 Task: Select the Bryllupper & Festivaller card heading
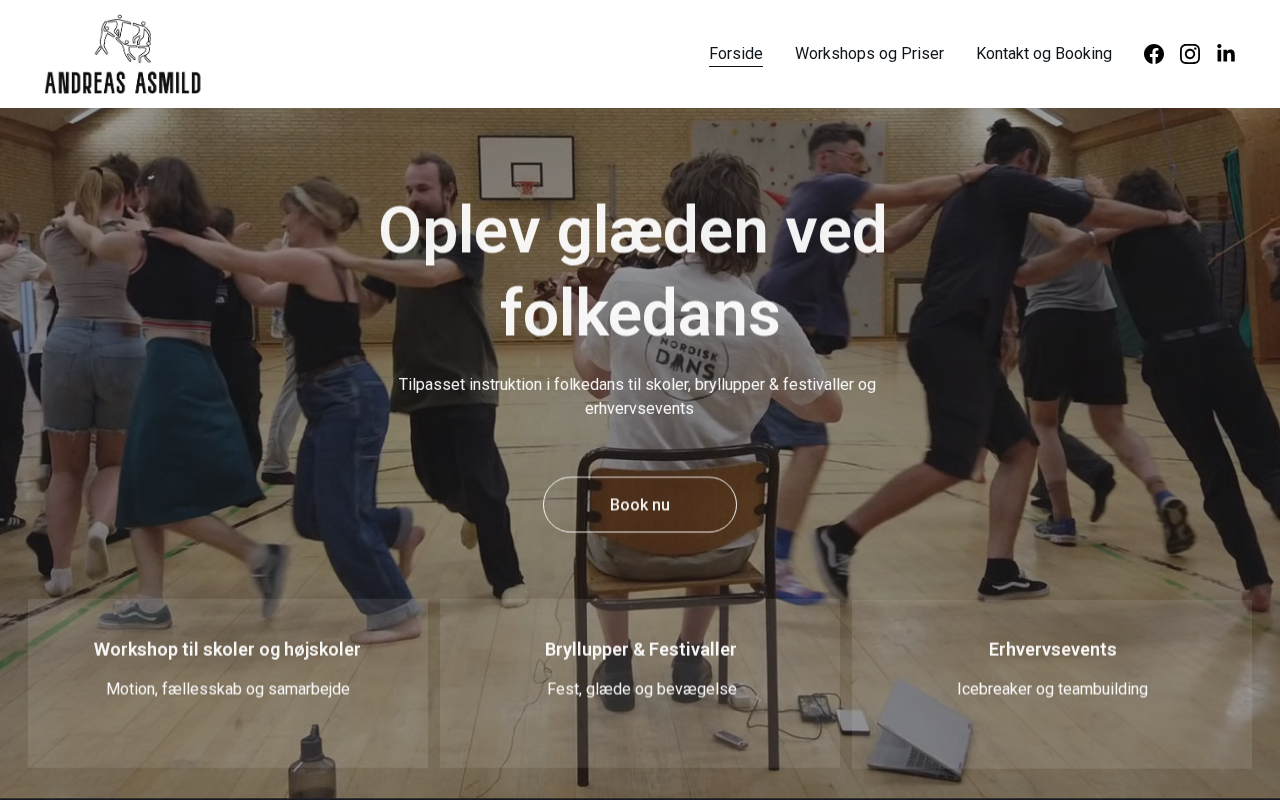coord(640,650)
